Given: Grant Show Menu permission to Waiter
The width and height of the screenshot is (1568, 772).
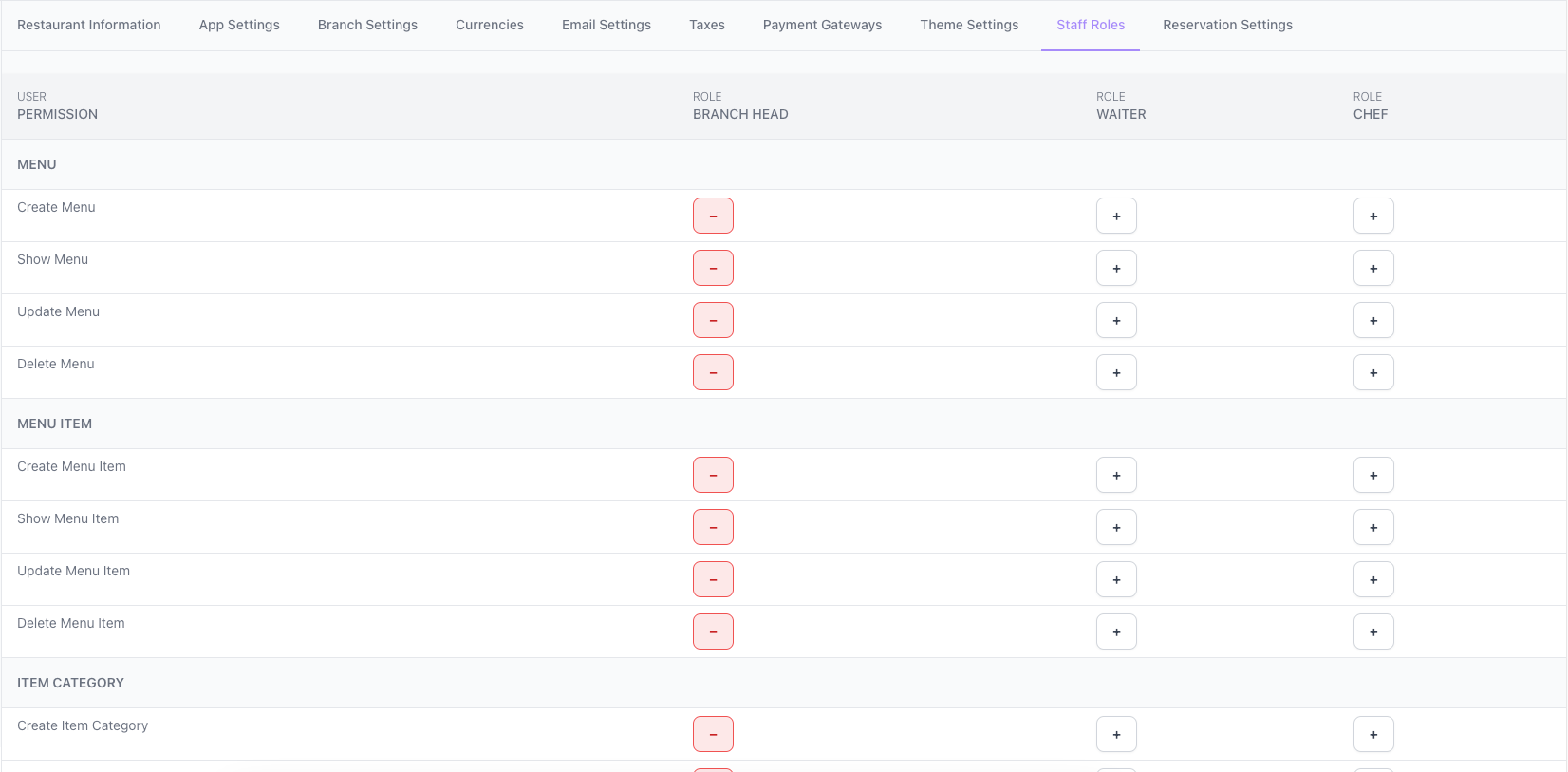Looking at the screenshot, I should 1116,268.
